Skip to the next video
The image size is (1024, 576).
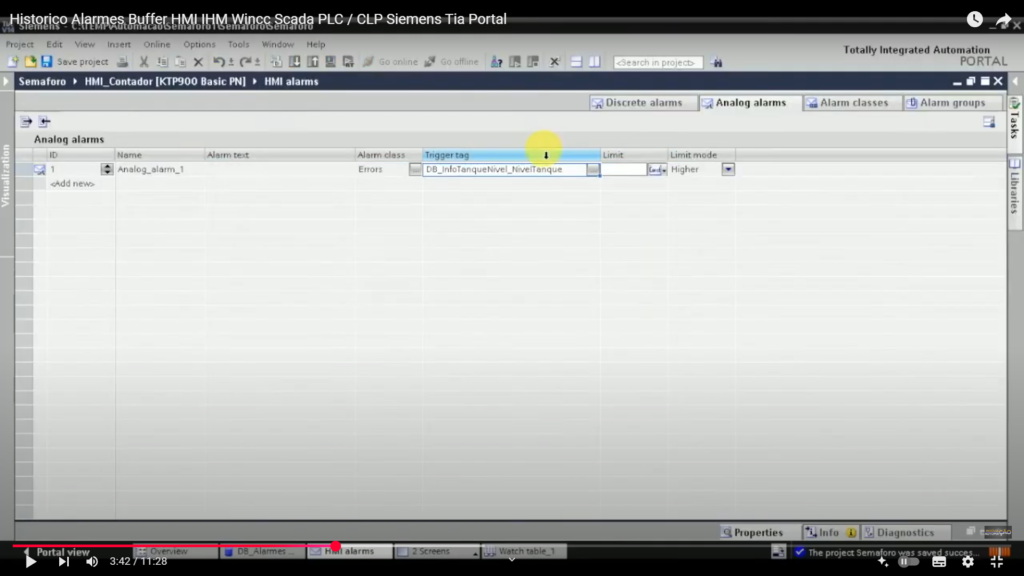click(63, 561)
